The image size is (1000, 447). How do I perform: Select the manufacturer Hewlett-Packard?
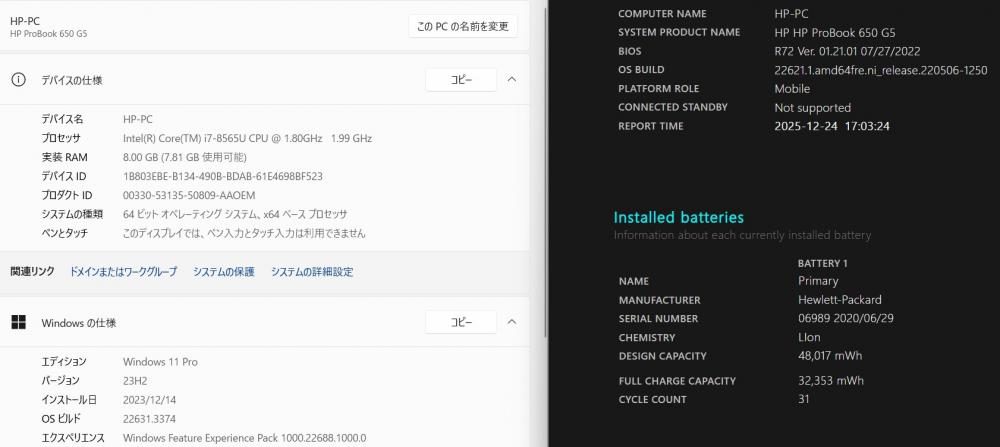pyautogui.click(x=839, y=300)
